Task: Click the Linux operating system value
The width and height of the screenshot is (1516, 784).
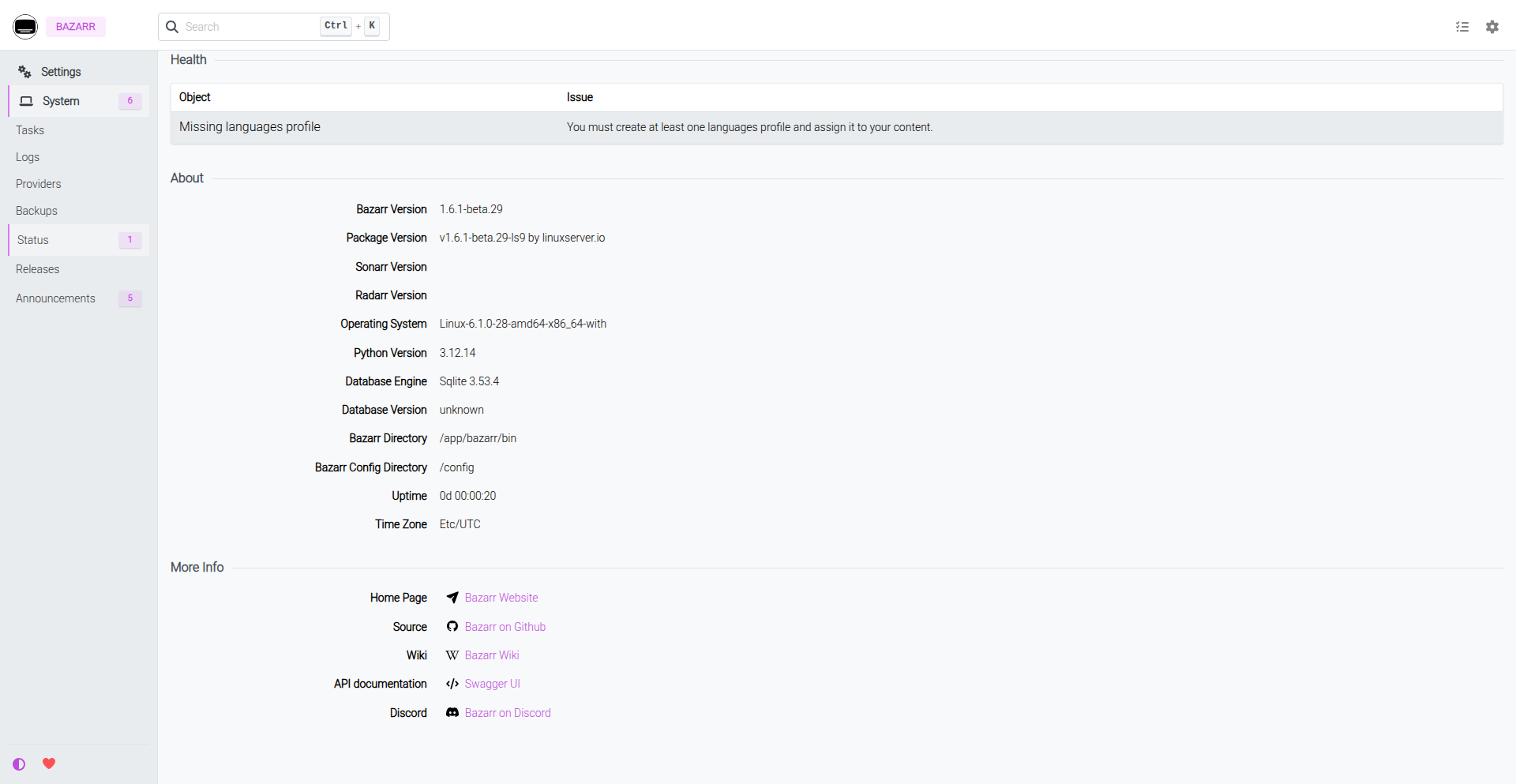Action: coord(523,324)
